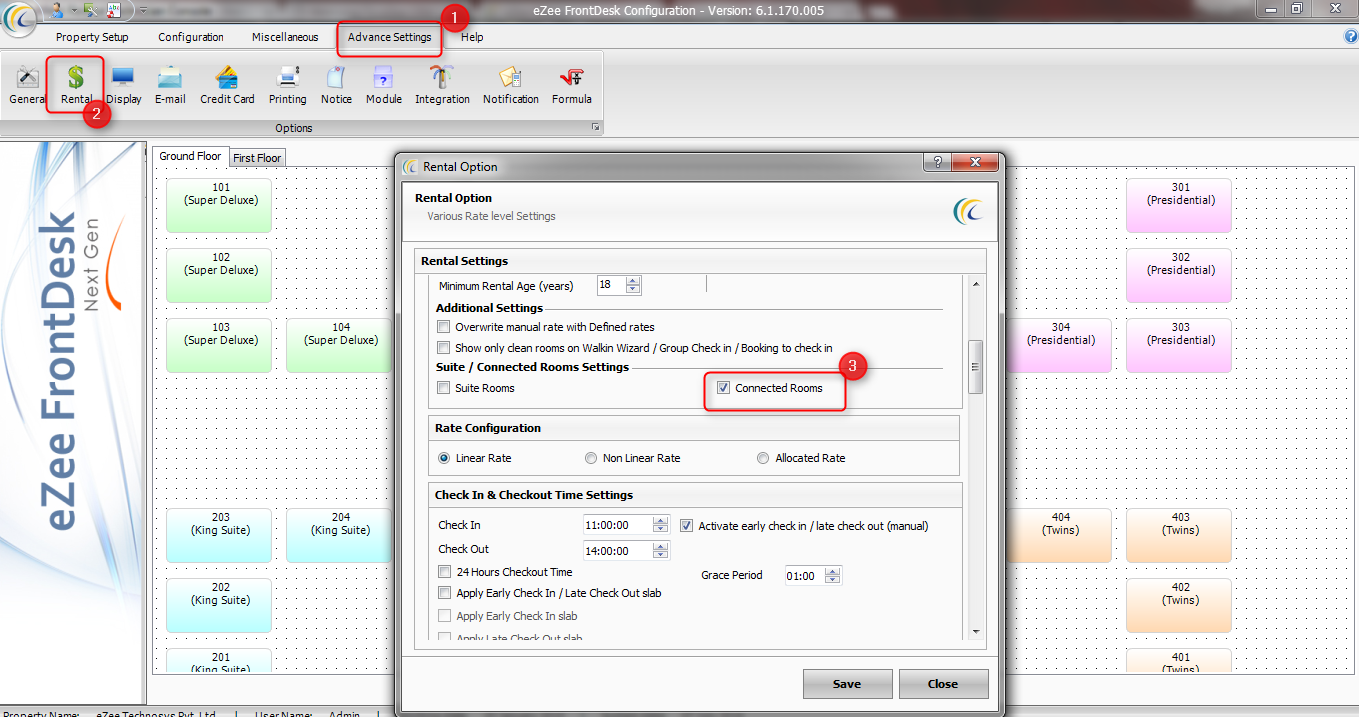Click the scrollbar down arrow in Rental Settings
Image resolution: width=1359 pixels, height=717 pixels.
[976, 630]
